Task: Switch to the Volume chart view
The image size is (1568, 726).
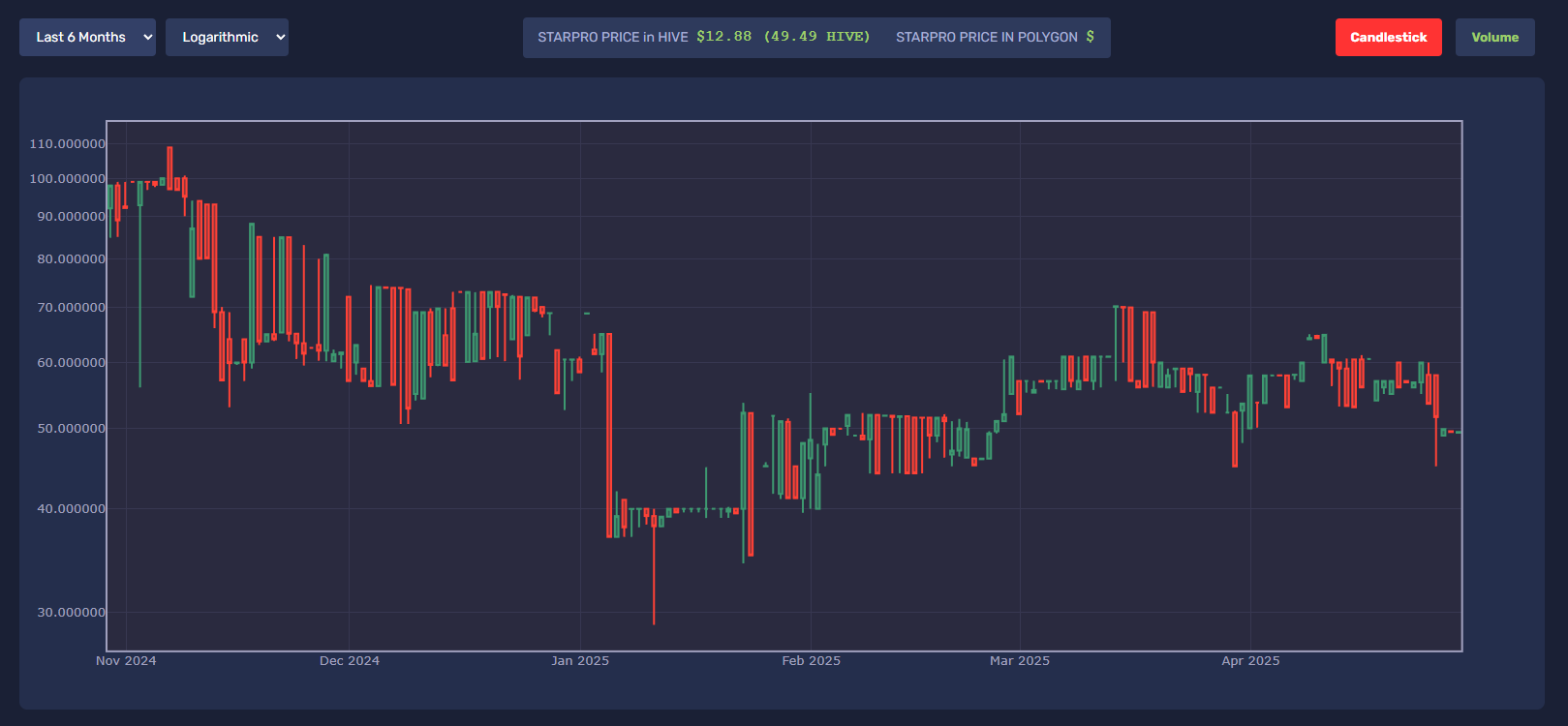Action: (1494, 37)
